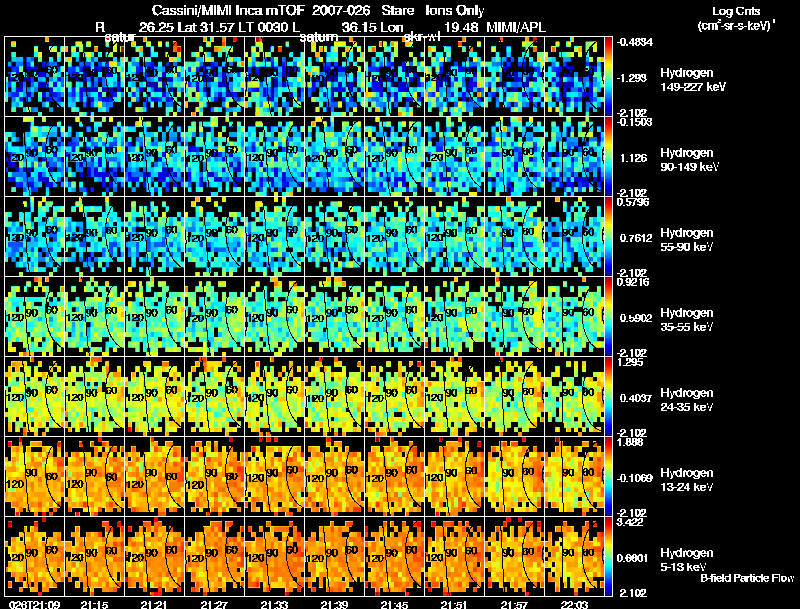
Task: Click the '21:21' time axis label
Action: [155, 605]
